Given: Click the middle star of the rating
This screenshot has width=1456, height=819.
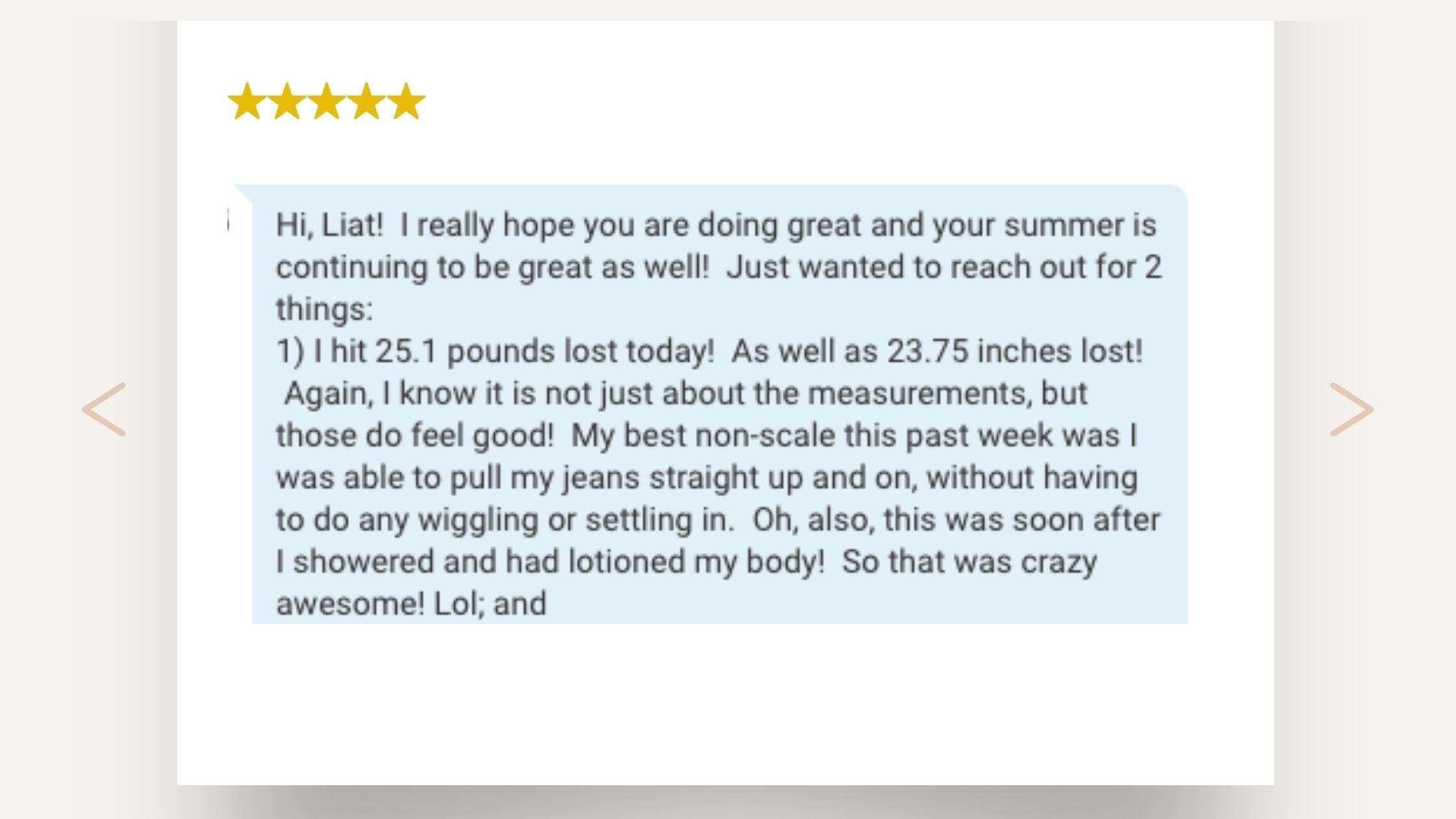Looking at the screenshot, I should click(x=327, y=102).
